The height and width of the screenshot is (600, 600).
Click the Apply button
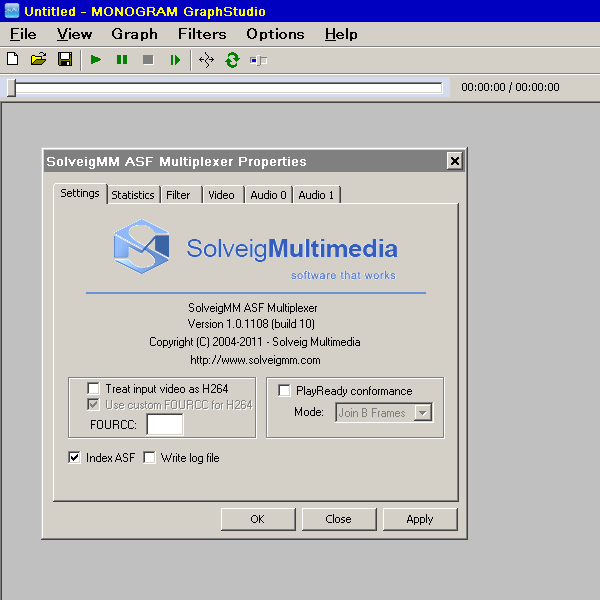click(x=420, y=519)
